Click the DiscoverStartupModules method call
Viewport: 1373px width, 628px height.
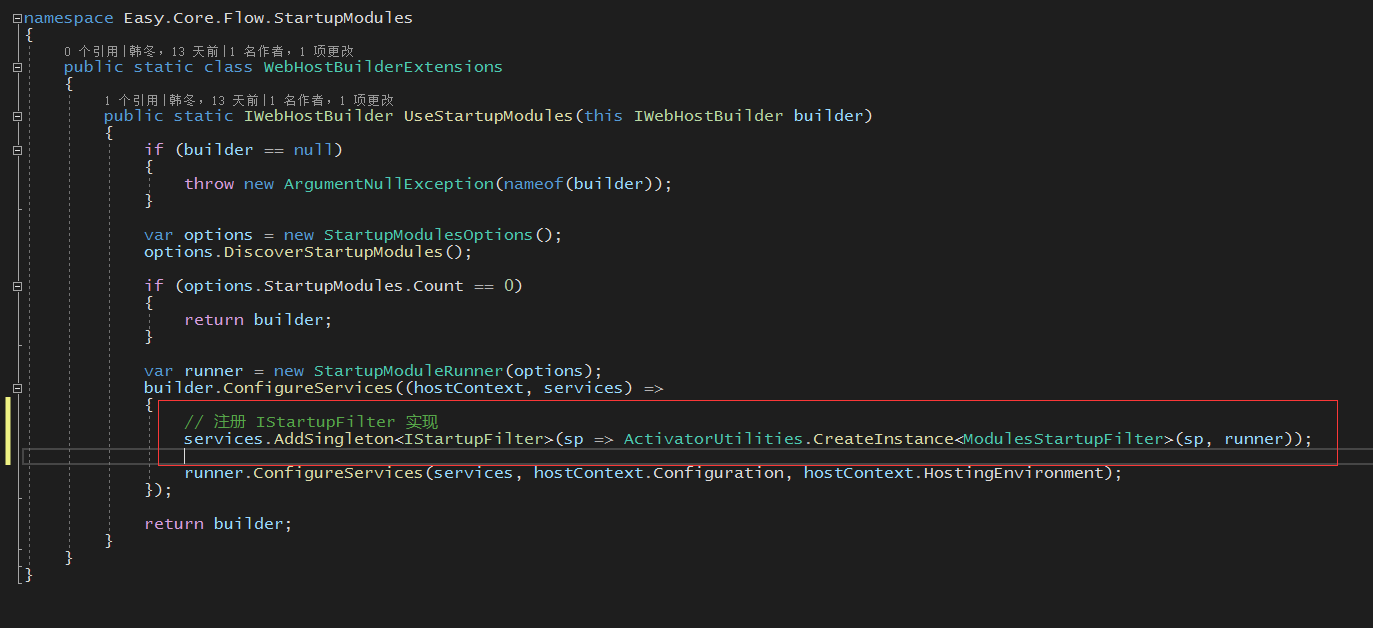tap(332, 252)
